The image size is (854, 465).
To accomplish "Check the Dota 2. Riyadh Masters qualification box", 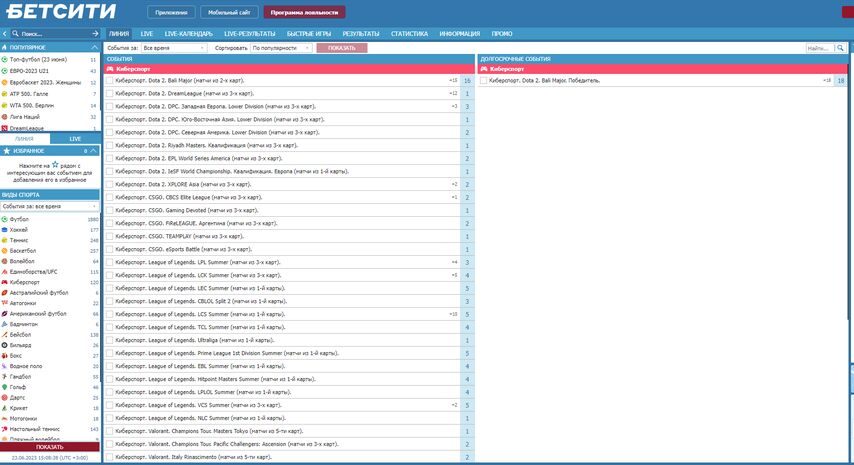I will pyautogui.click(x=109, y=145).
